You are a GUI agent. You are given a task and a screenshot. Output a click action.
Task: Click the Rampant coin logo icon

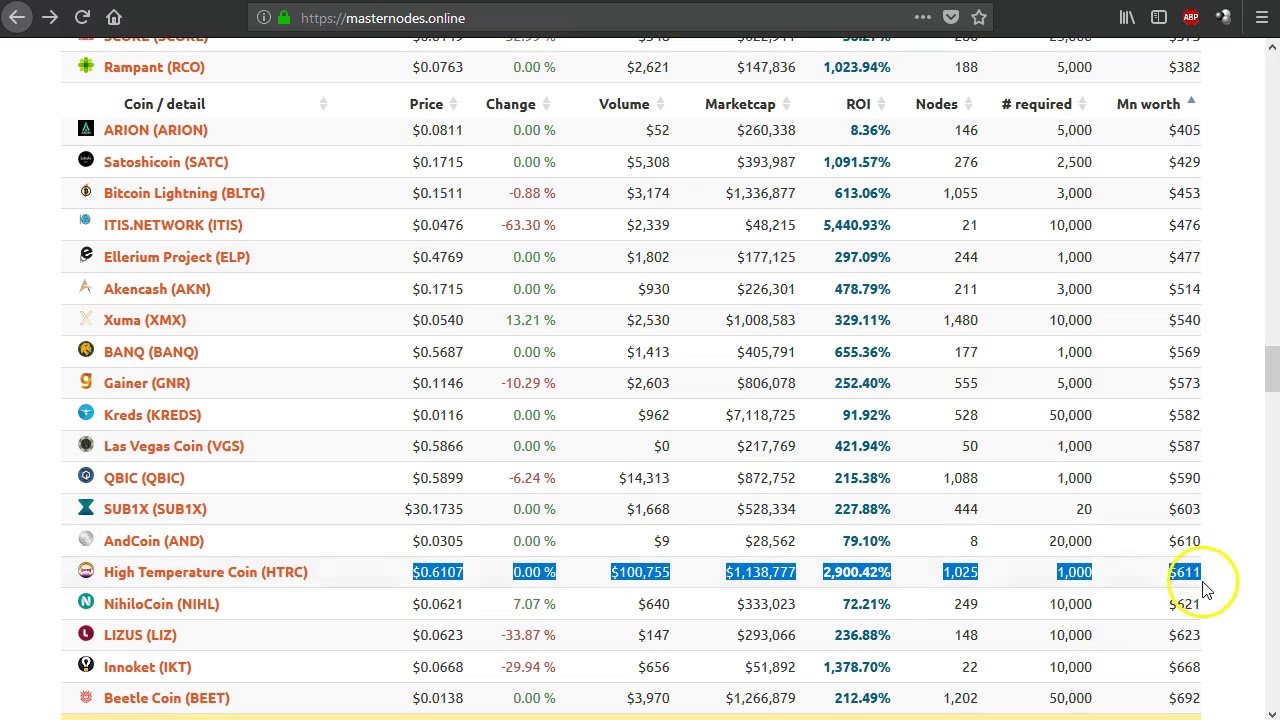[86, 66]
